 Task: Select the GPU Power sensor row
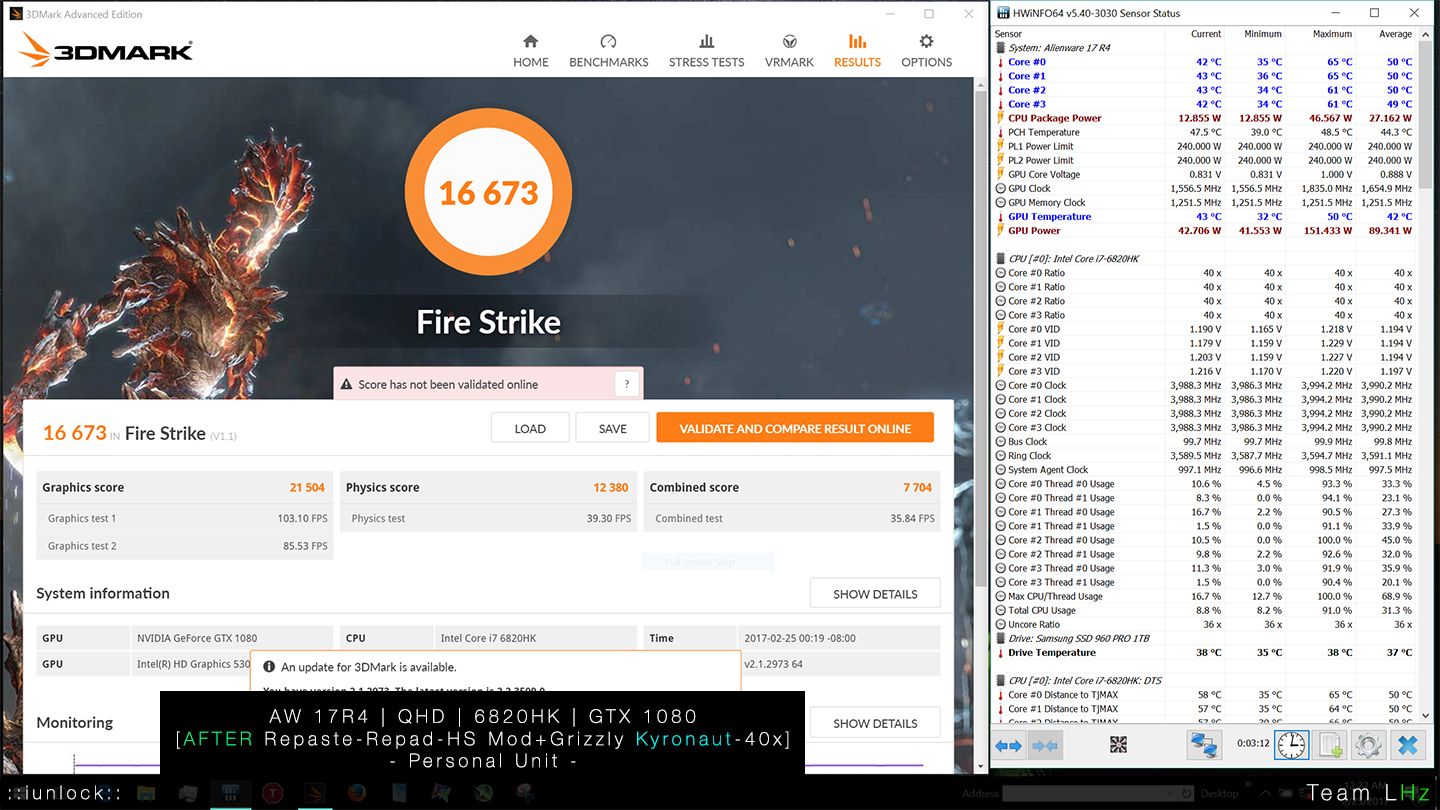1204,230
